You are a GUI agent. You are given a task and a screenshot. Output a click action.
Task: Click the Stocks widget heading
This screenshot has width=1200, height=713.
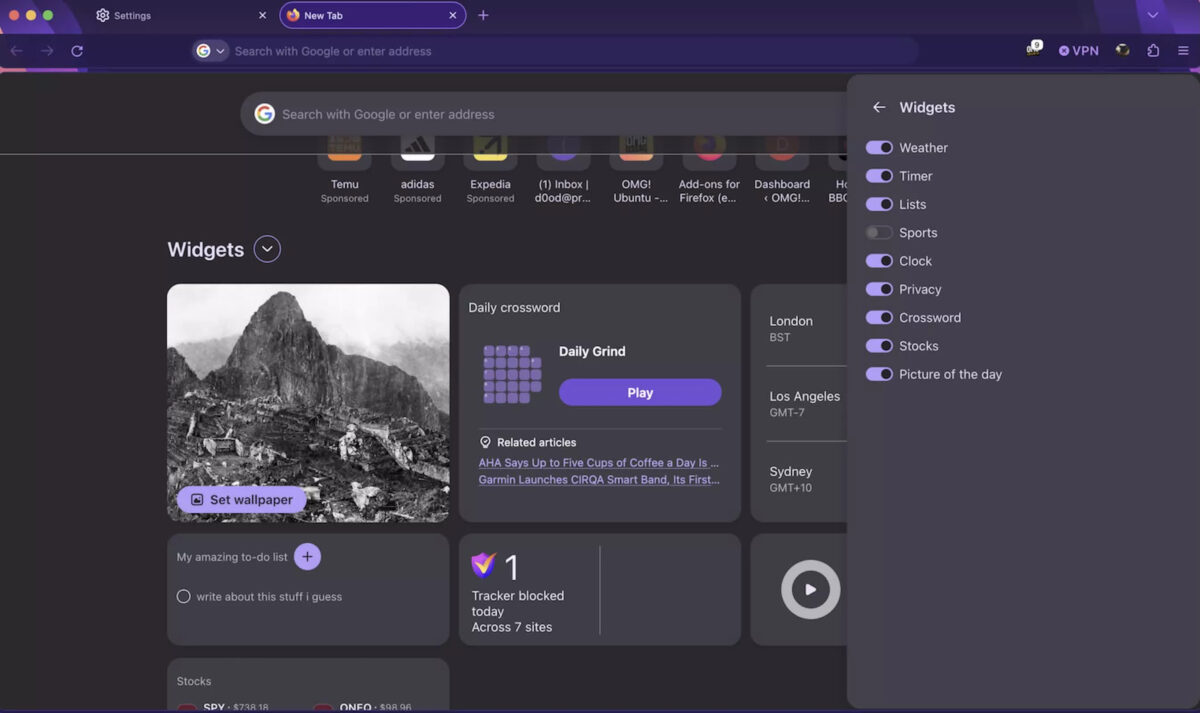(194, 681)
